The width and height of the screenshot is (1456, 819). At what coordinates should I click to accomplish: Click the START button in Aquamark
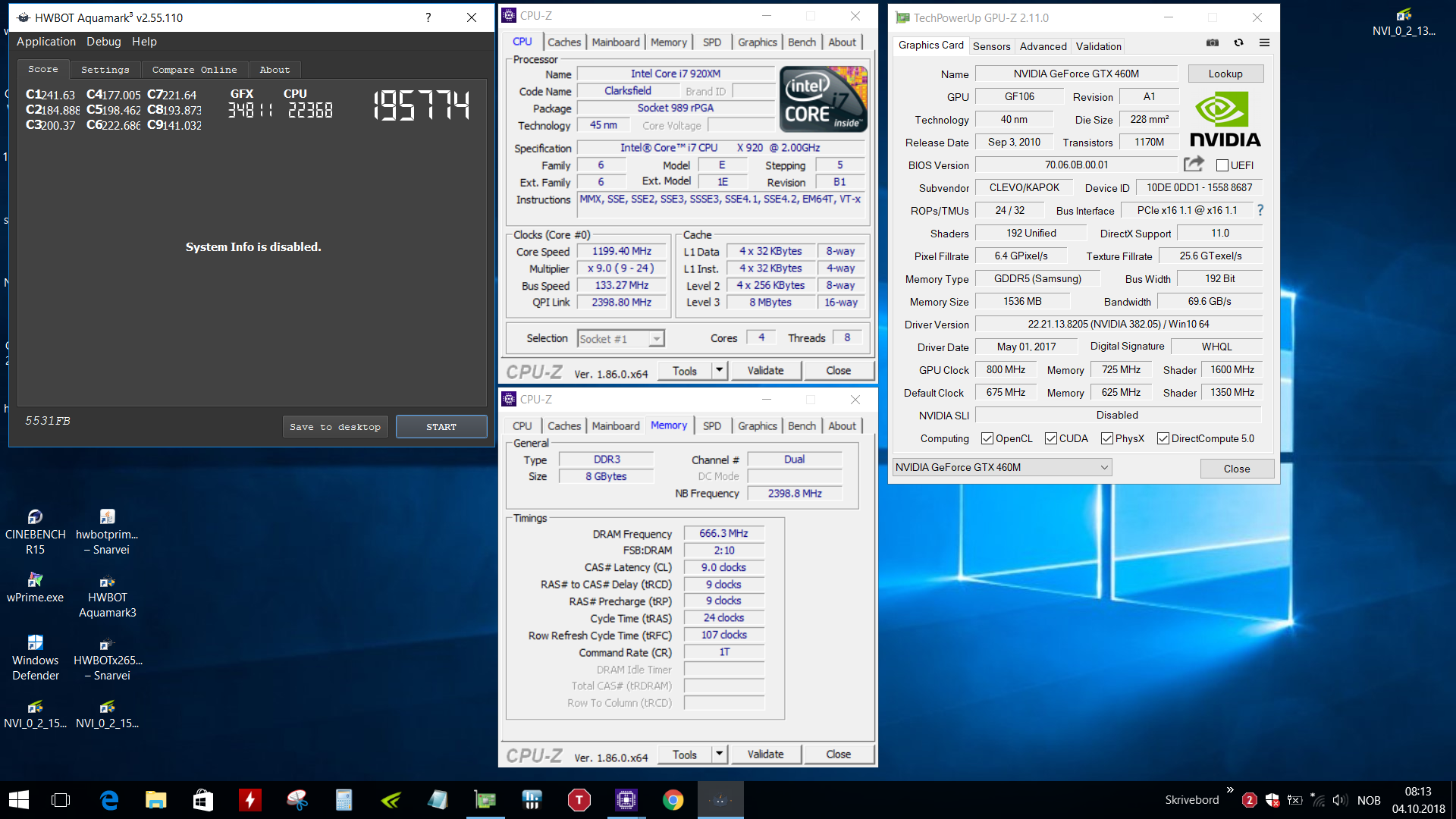[x=441, y=427]
